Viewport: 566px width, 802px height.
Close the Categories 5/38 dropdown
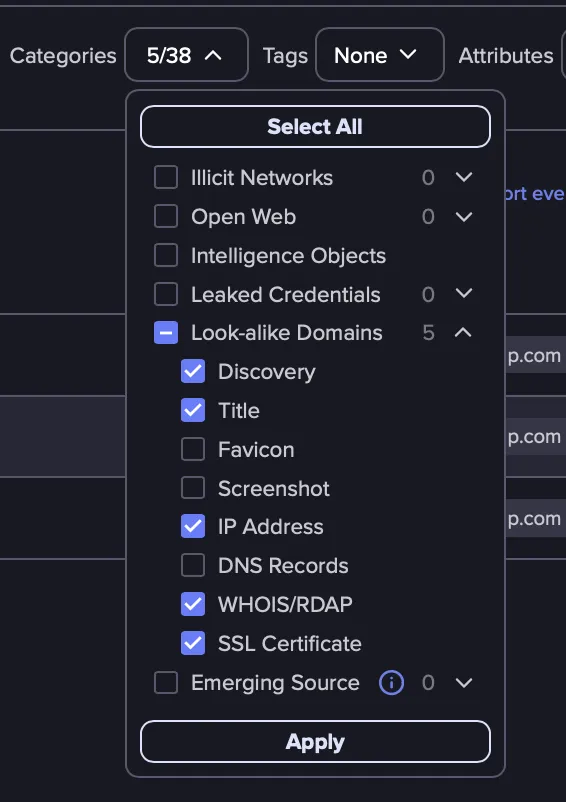click(187, 55)
